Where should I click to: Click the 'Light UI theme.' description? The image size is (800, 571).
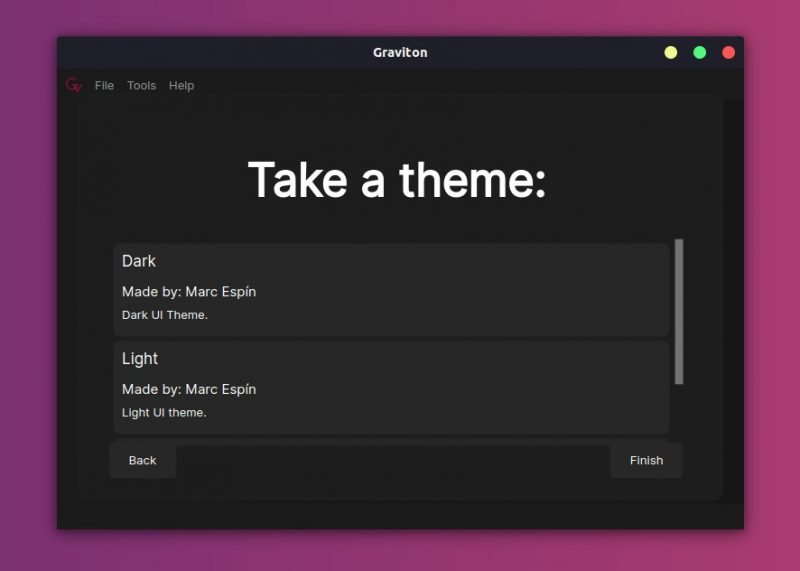[164, 412]
